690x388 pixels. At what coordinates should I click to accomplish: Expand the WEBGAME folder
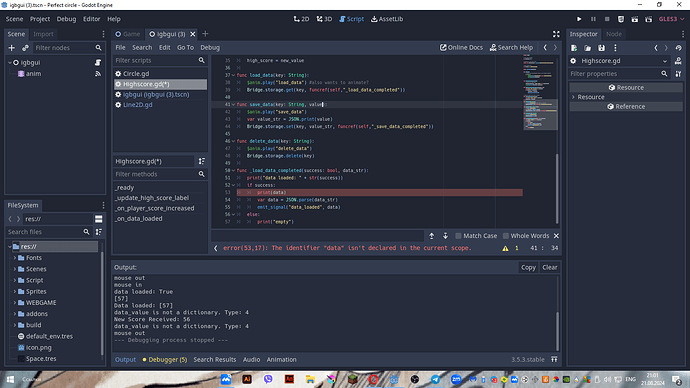15,303
